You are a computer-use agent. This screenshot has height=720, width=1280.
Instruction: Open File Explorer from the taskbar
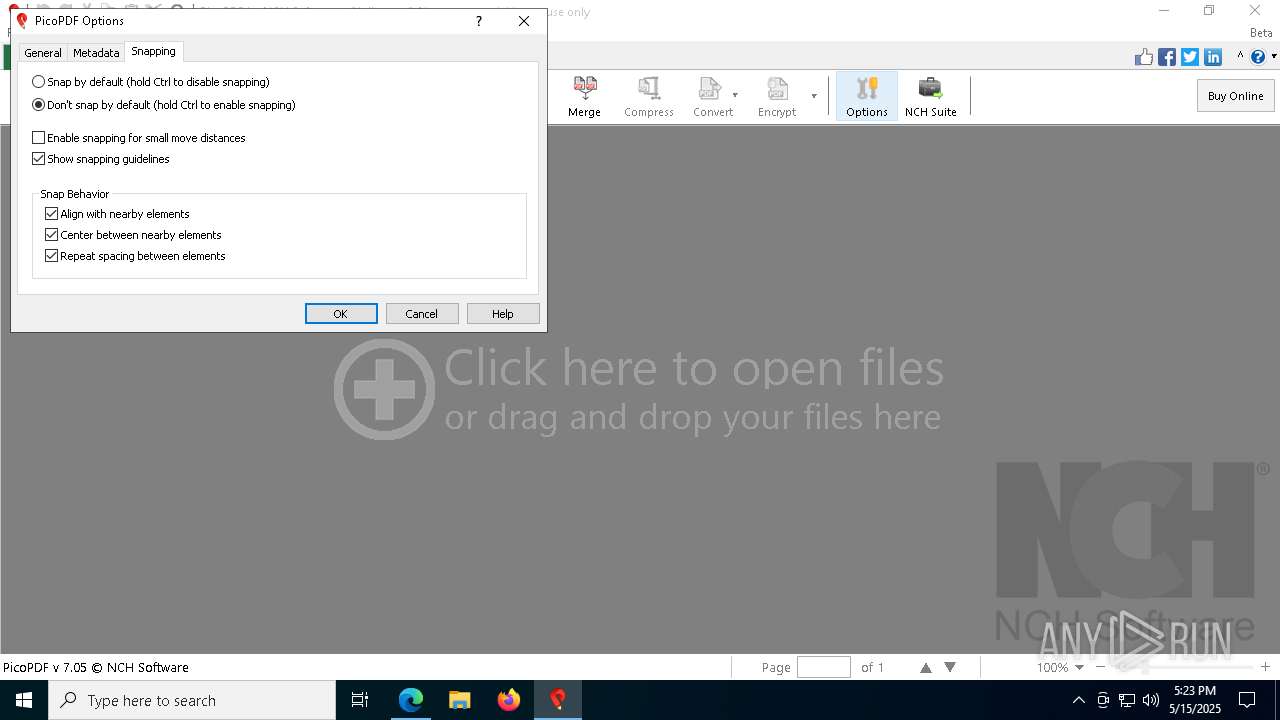point(460,700)
